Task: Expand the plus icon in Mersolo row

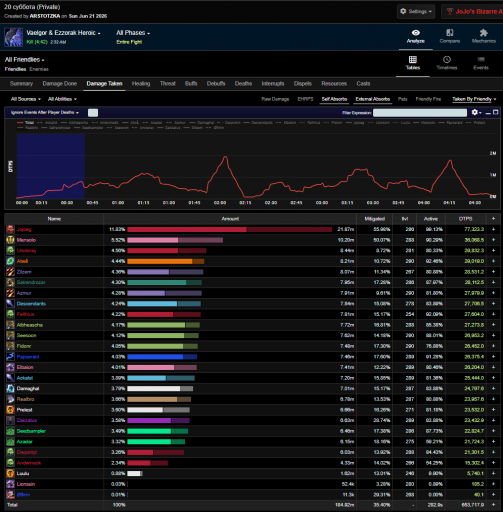Action: 493,240
